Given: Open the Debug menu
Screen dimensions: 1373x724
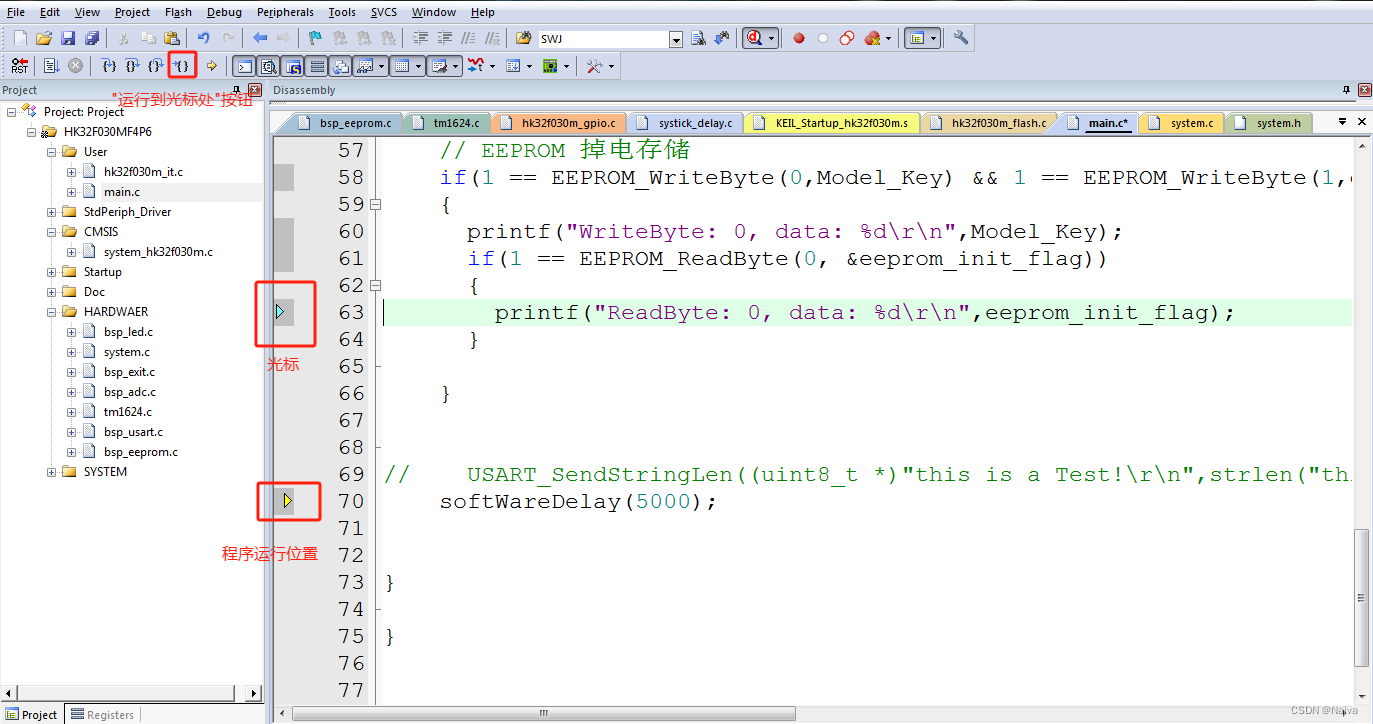Looking at the screenshot, I should tap(224, 12).
